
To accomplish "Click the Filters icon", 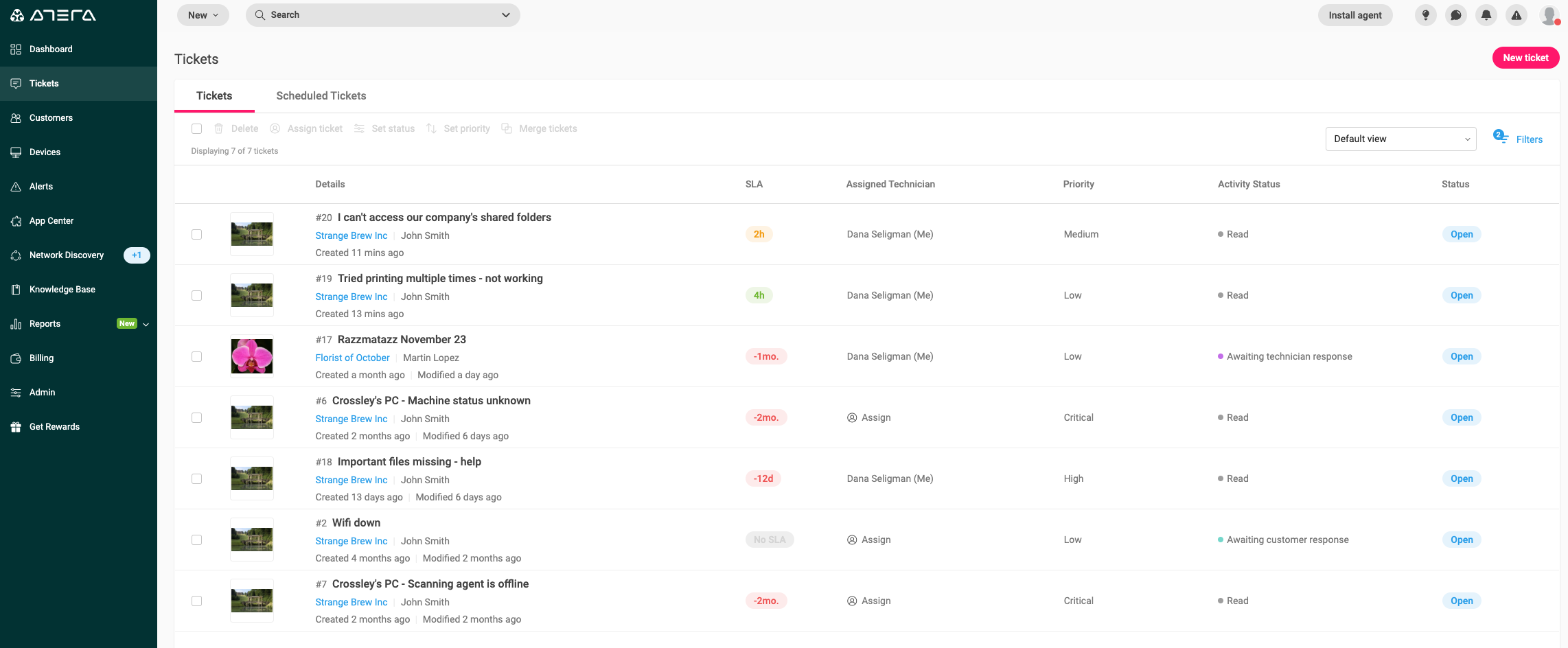I will coord(1500,137).
